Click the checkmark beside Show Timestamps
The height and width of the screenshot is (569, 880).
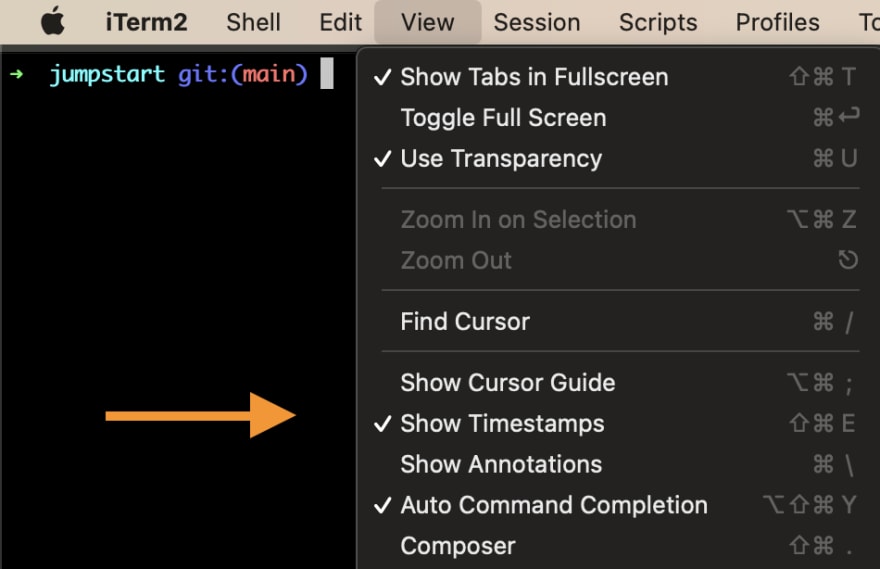[x=382, y=424]
